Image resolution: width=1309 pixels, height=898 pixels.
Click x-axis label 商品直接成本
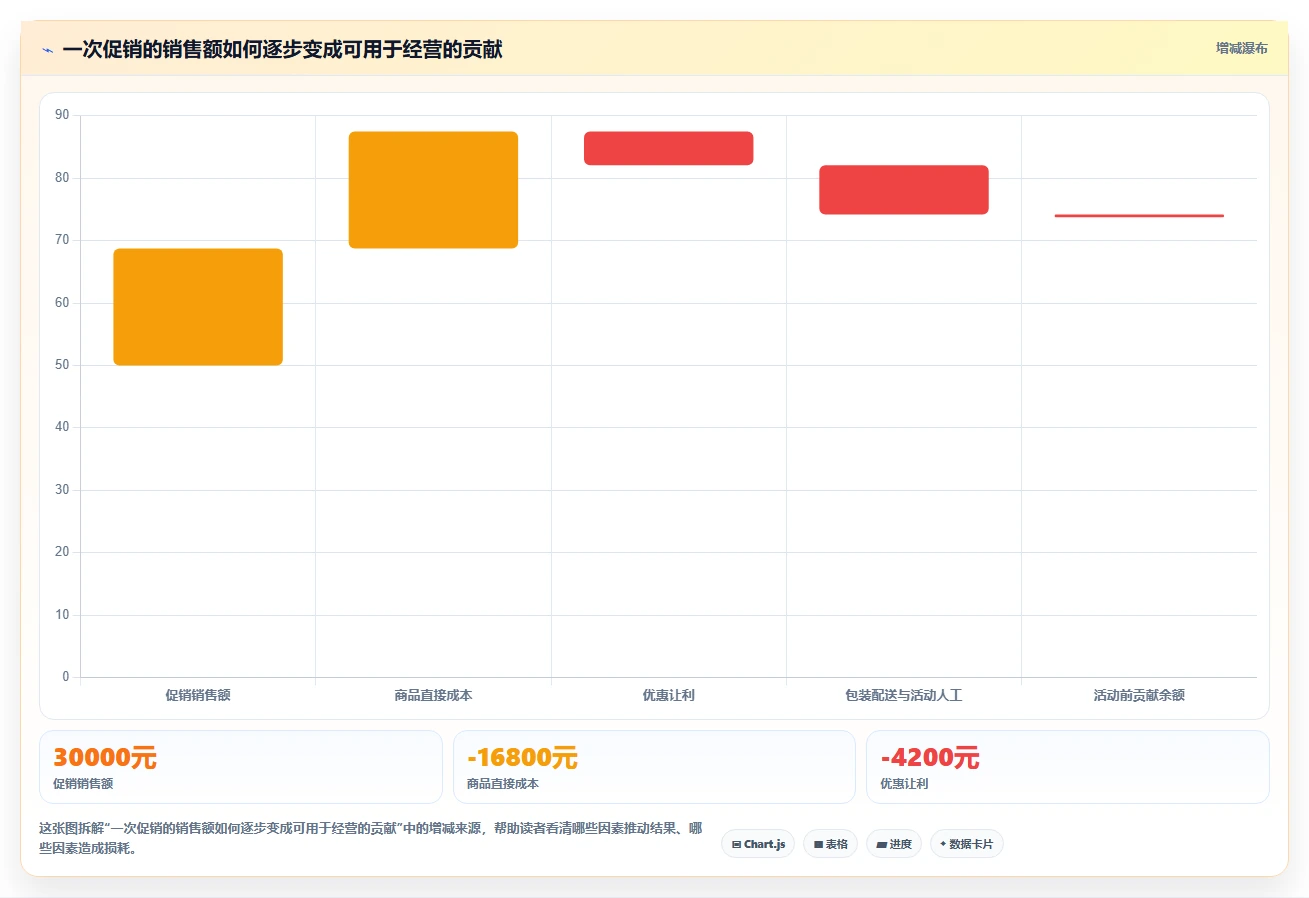[433, 695]
